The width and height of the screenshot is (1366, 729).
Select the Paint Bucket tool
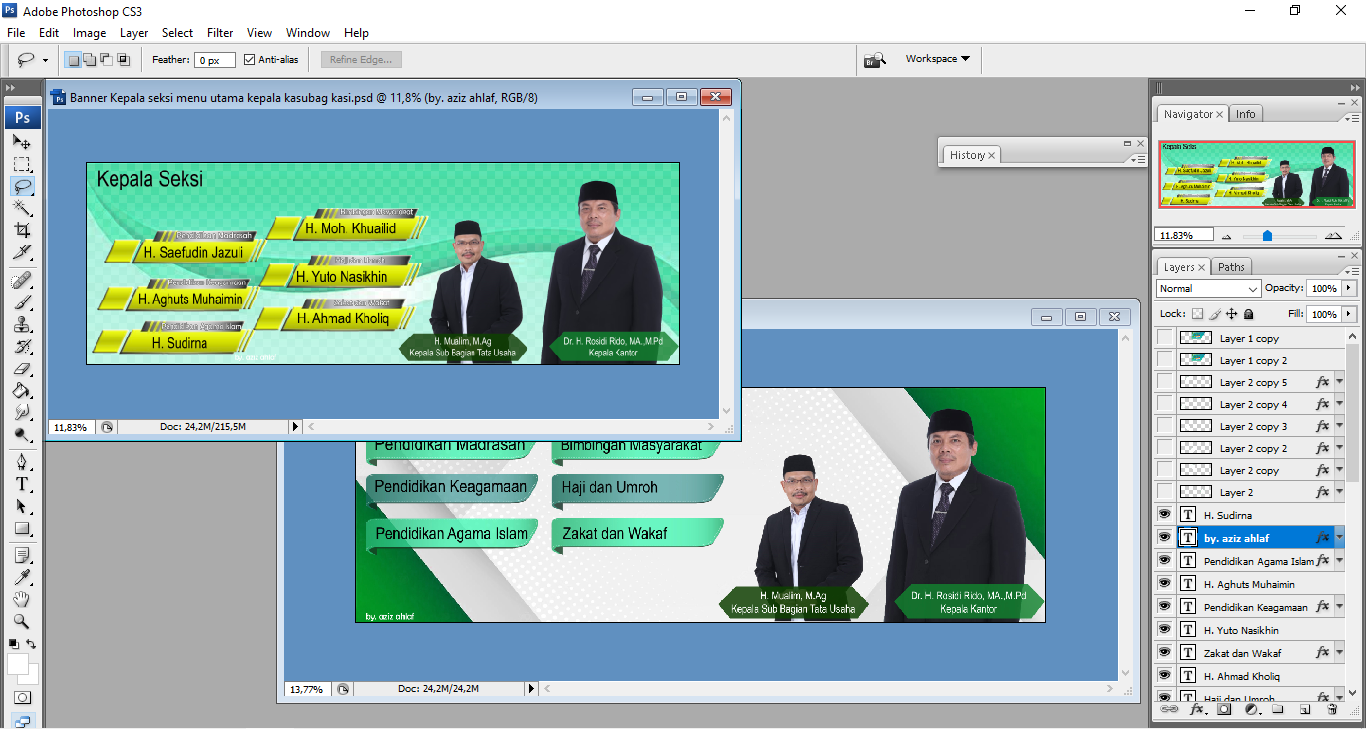22,391
